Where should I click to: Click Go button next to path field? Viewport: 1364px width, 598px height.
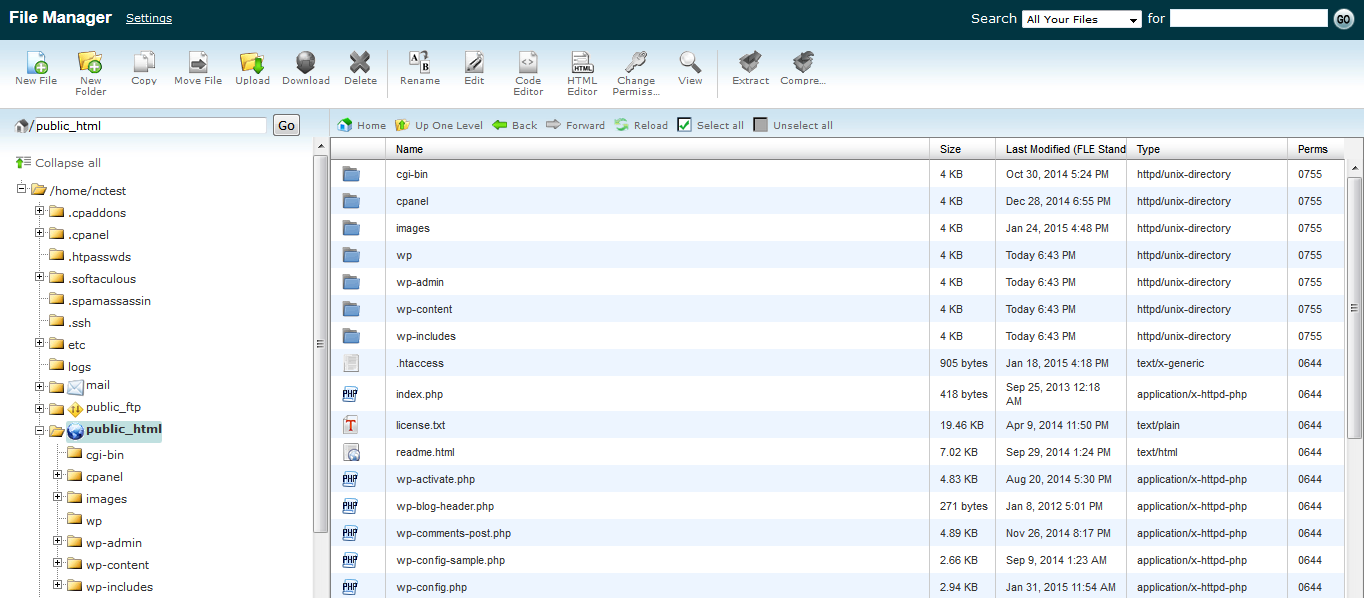(286, 126)
